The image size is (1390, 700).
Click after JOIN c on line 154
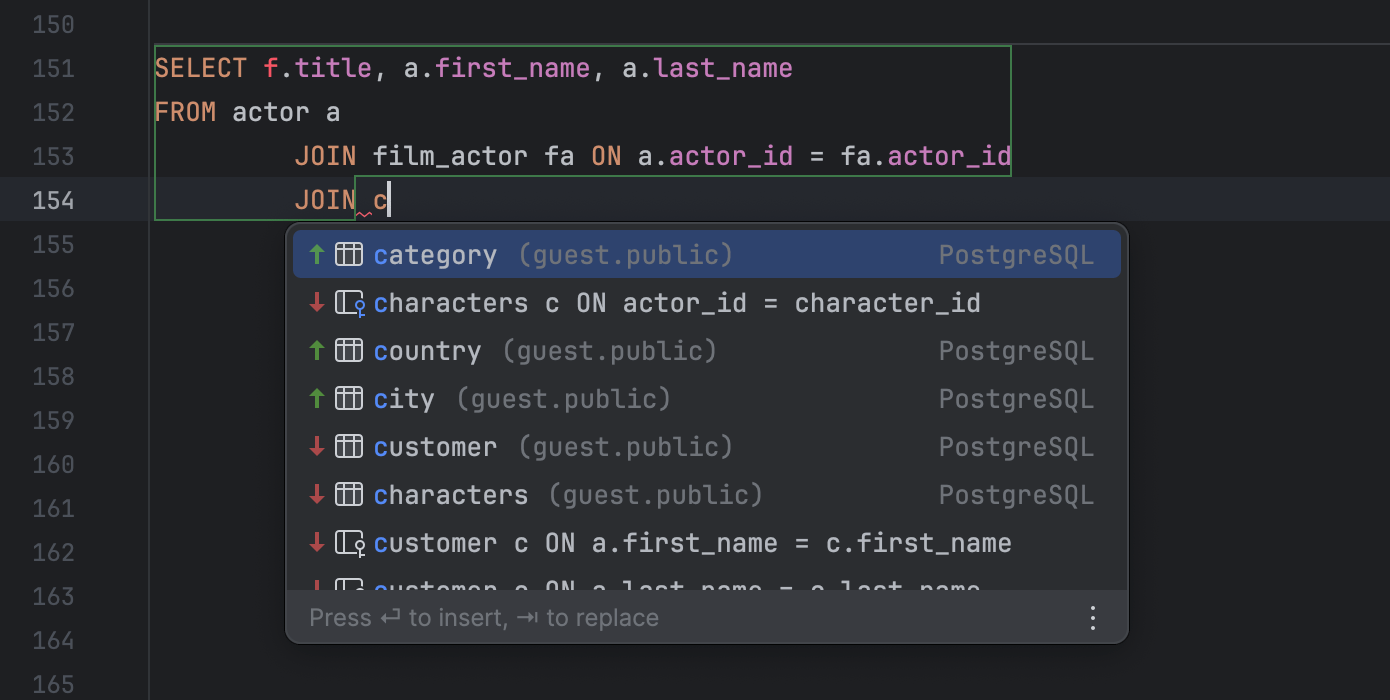pyautogui.click(x=388, y=199)
